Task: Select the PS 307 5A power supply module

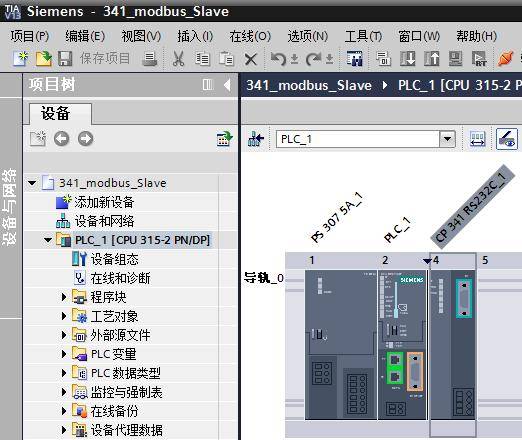Action: (x=341, y=345)
